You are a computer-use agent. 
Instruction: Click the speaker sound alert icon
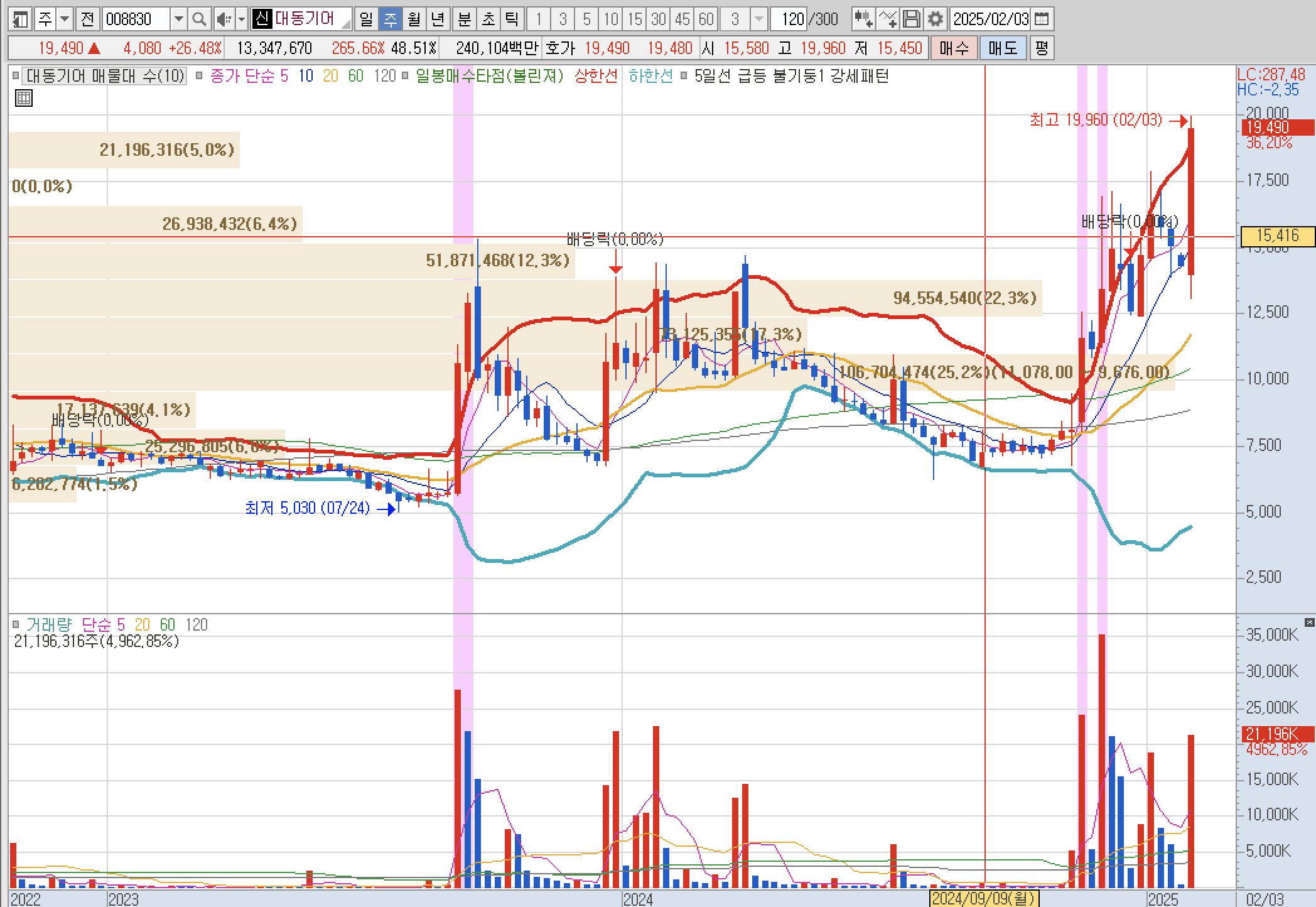click(x=223, y=19)
